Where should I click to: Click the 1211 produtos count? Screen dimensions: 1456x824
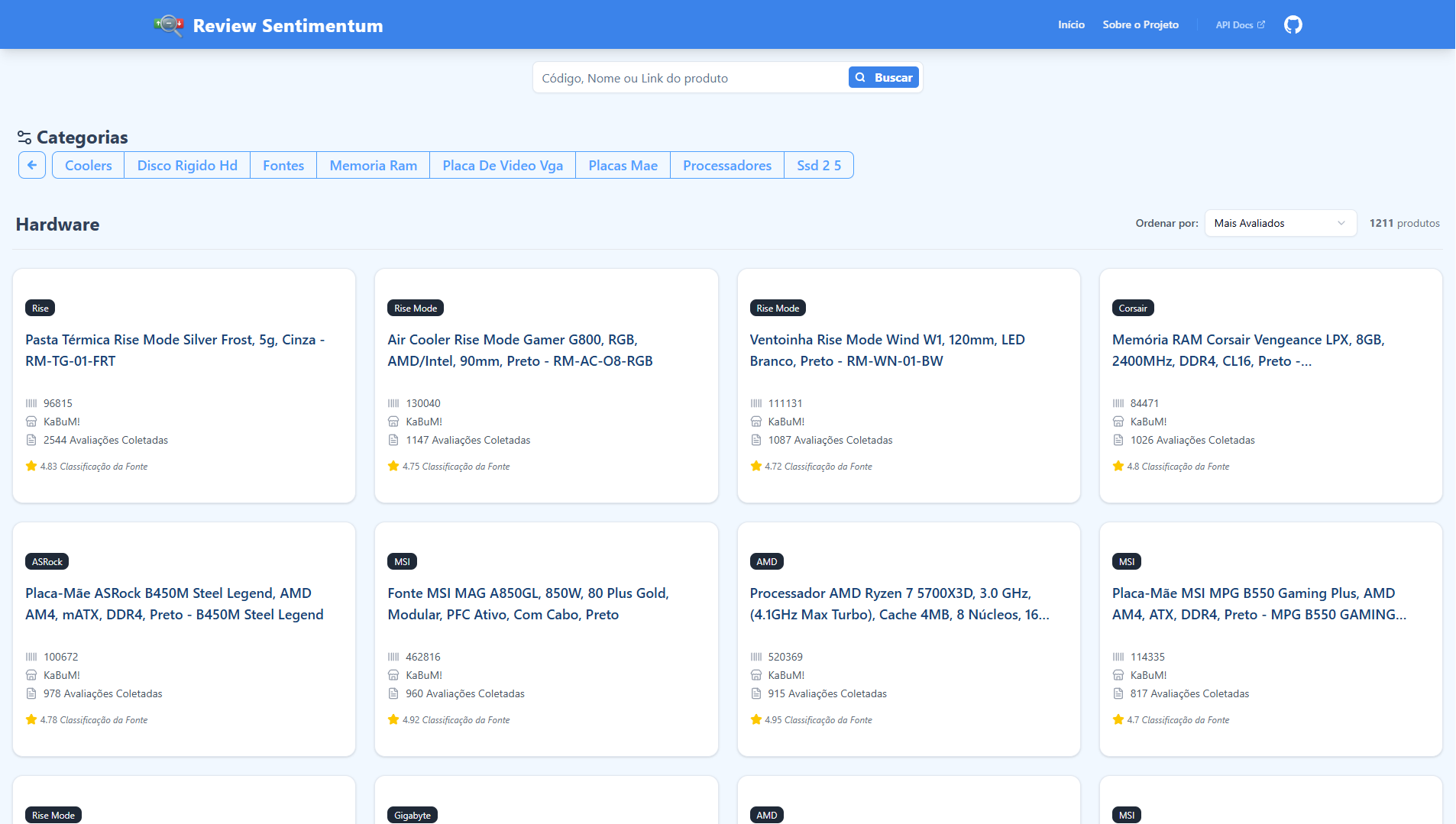1405,223
